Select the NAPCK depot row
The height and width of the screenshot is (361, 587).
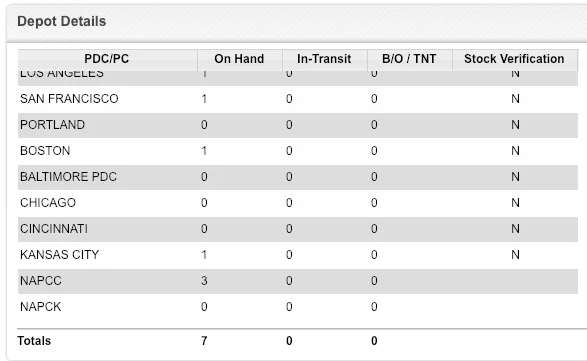pyautogui.click(x=298, y=307)
